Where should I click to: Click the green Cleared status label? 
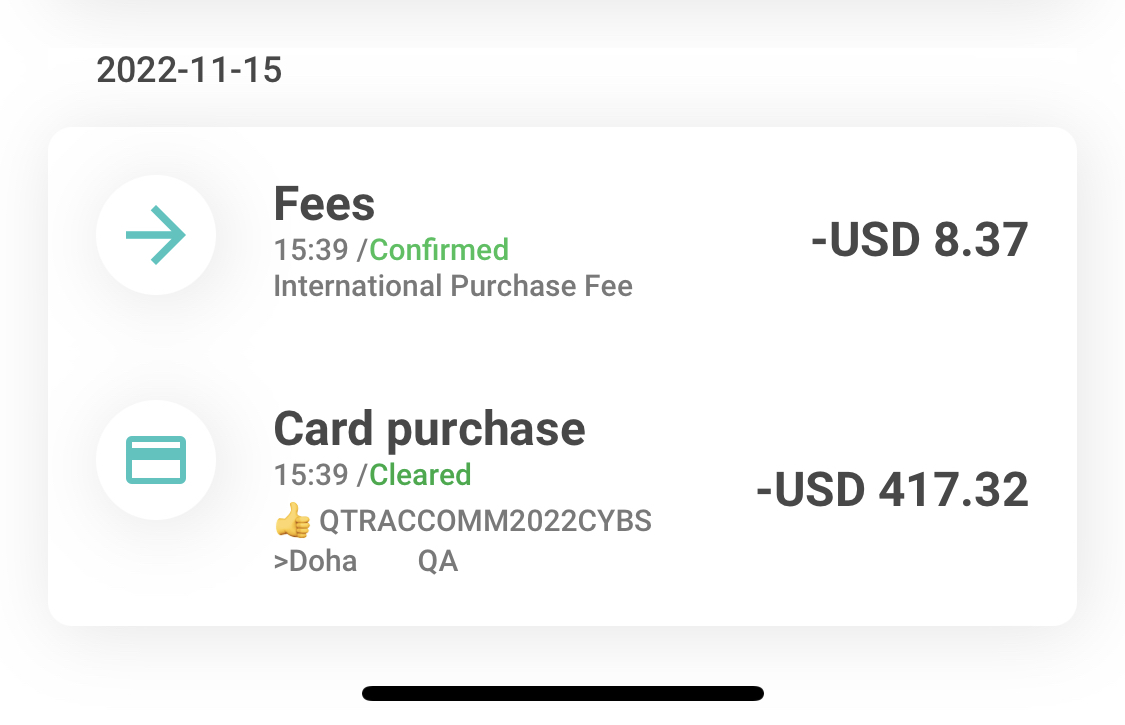click(420, 474)
